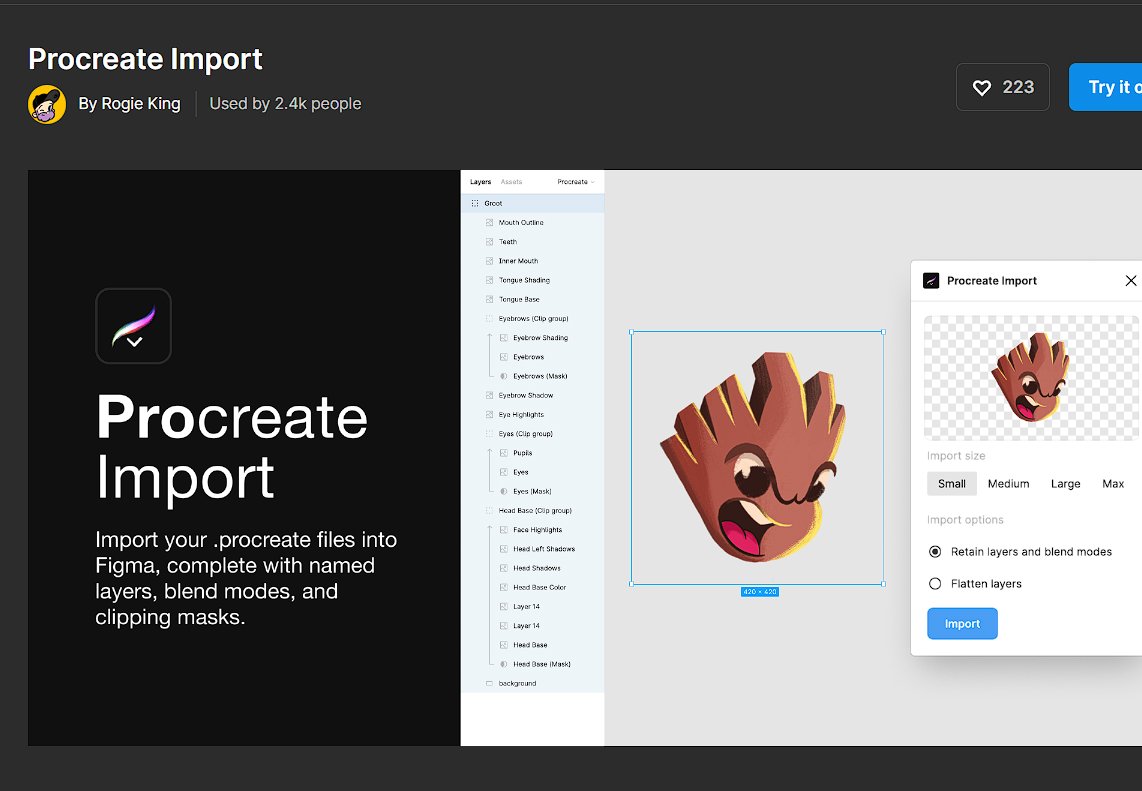Click the image icon beside Mouth Outline
Screen dimensions: 1142x791
[x=489, y=223]
